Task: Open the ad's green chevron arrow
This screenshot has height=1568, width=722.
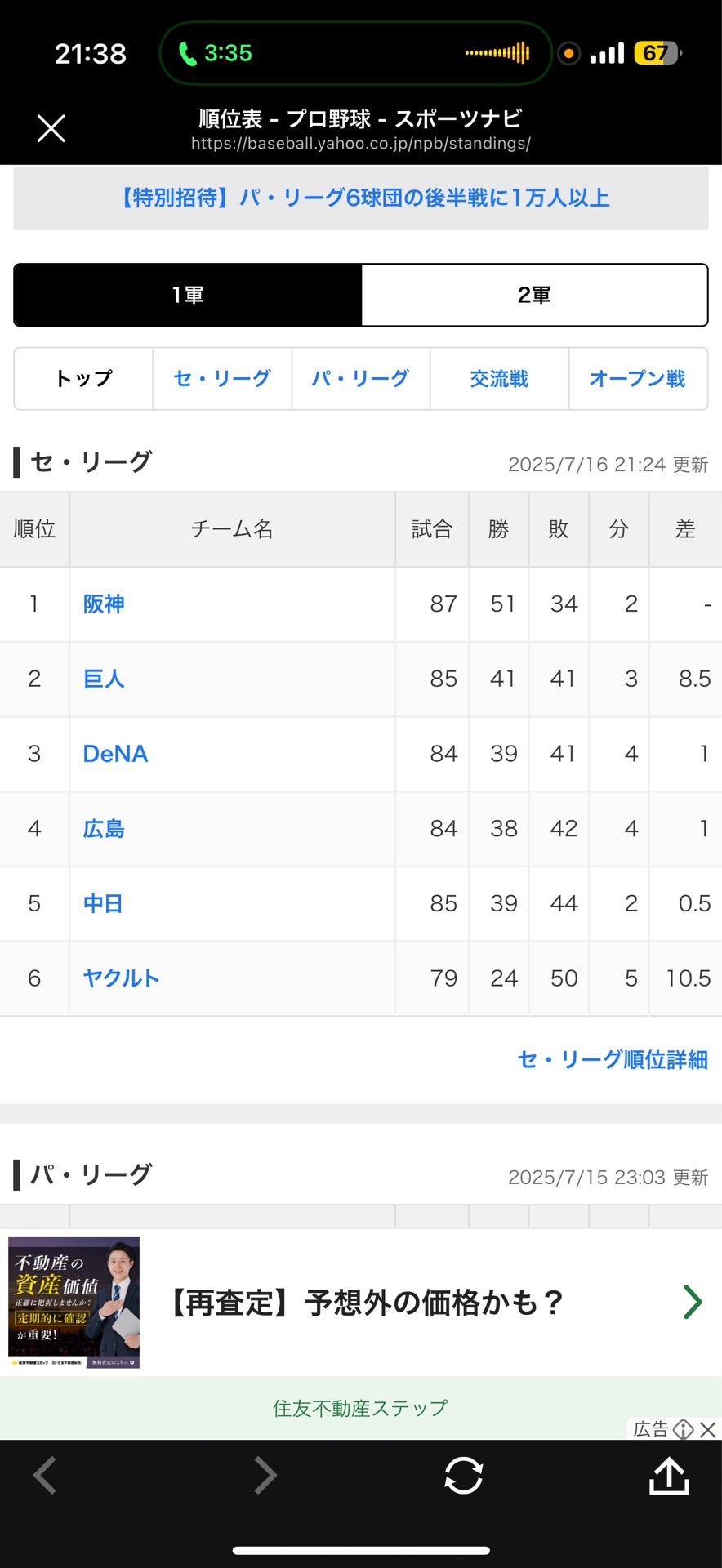Action: (693, 1302)
